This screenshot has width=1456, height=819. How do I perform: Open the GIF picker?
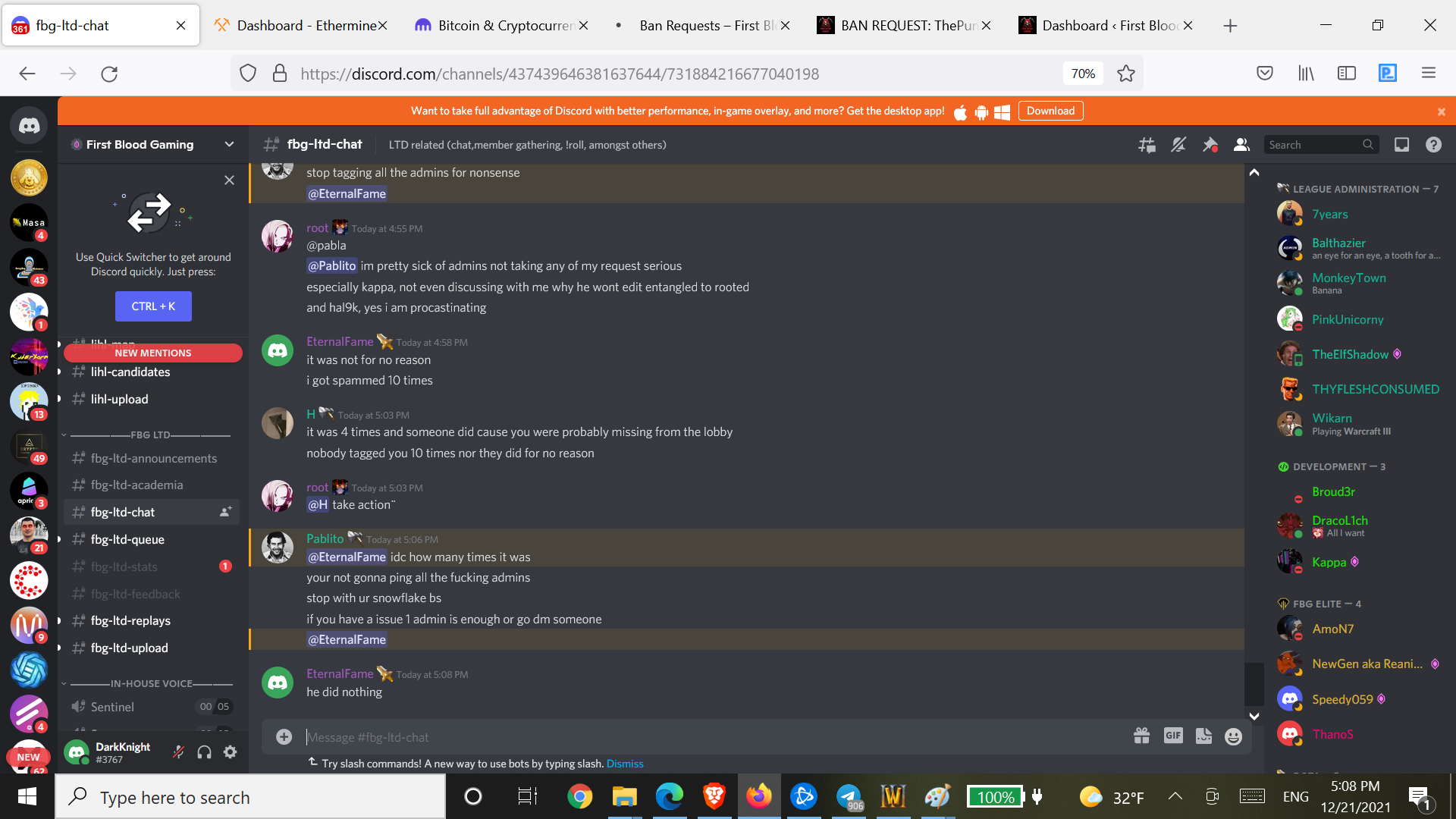pos(1172,735)
